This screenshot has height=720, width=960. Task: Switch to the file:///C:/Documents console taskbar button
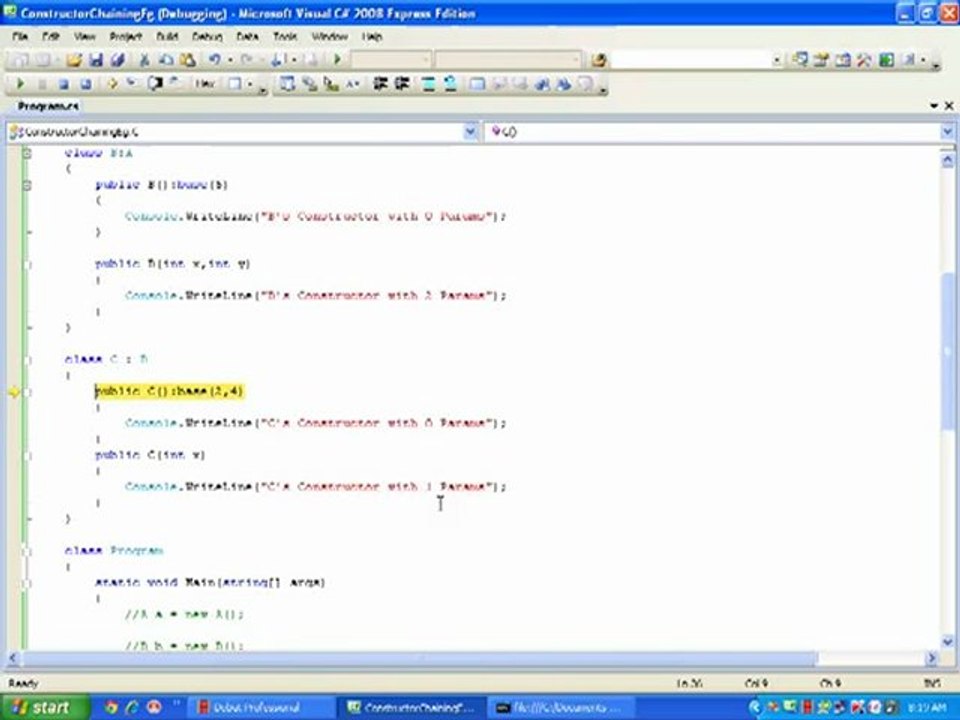[x=559, y=708]
